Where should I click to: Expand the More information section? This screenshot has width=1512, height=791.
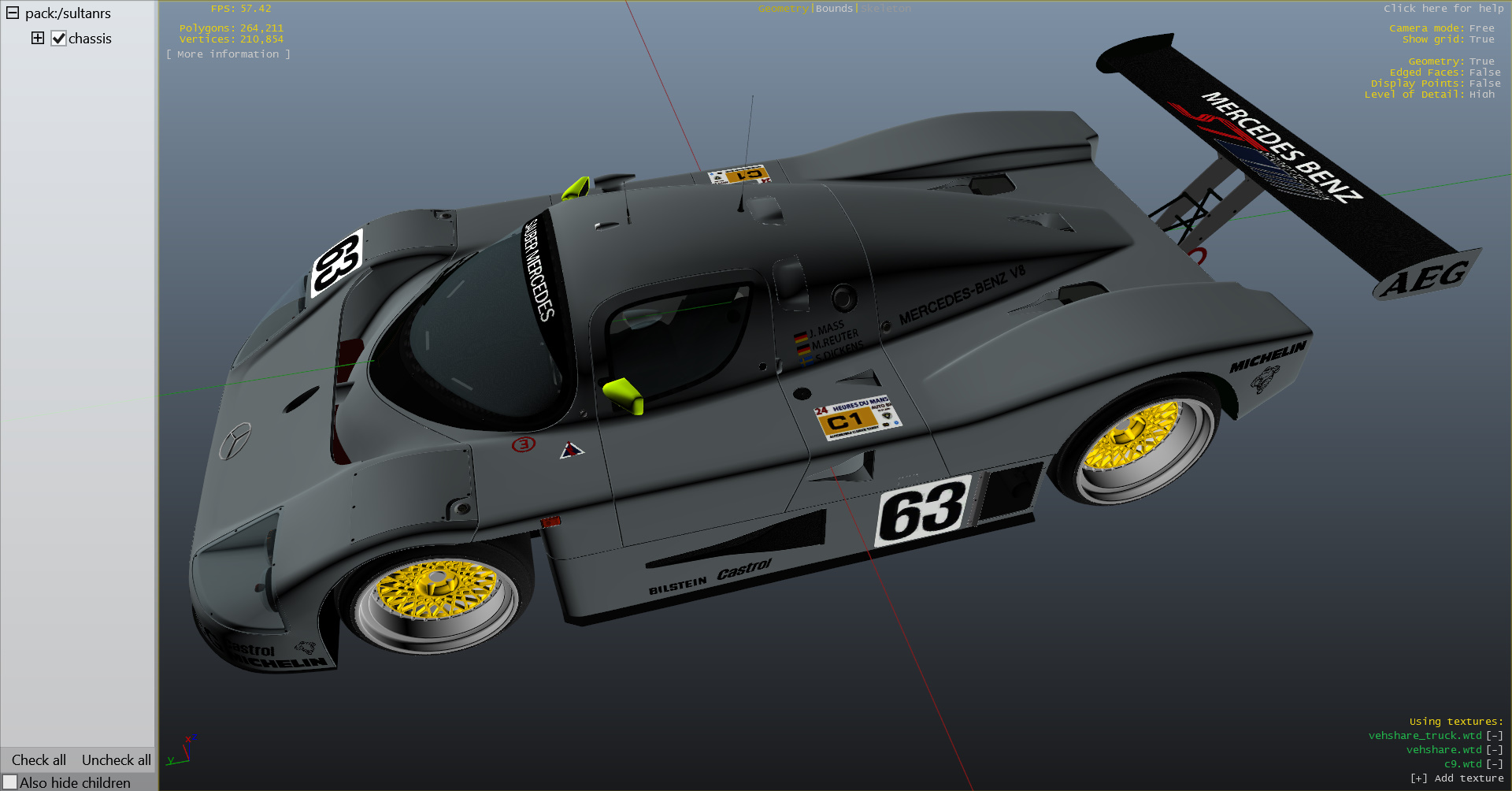coord(228,54)
